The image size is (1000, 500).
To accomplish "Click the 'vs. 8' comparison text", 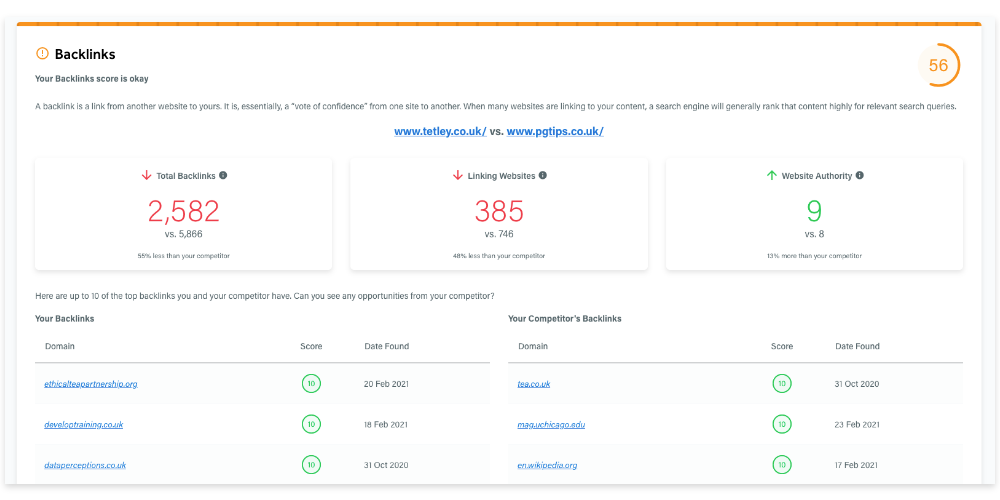I will point(814,234).
